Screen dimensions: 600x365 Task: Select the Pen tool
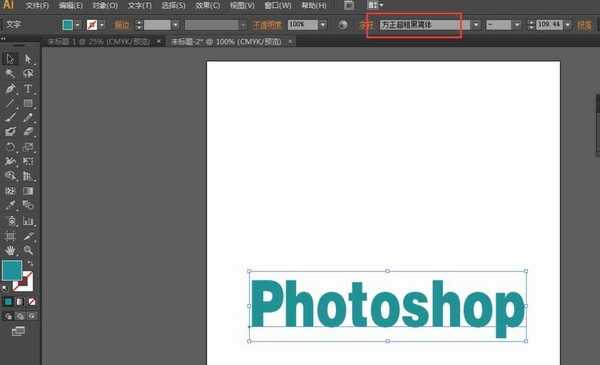[10, 88]
